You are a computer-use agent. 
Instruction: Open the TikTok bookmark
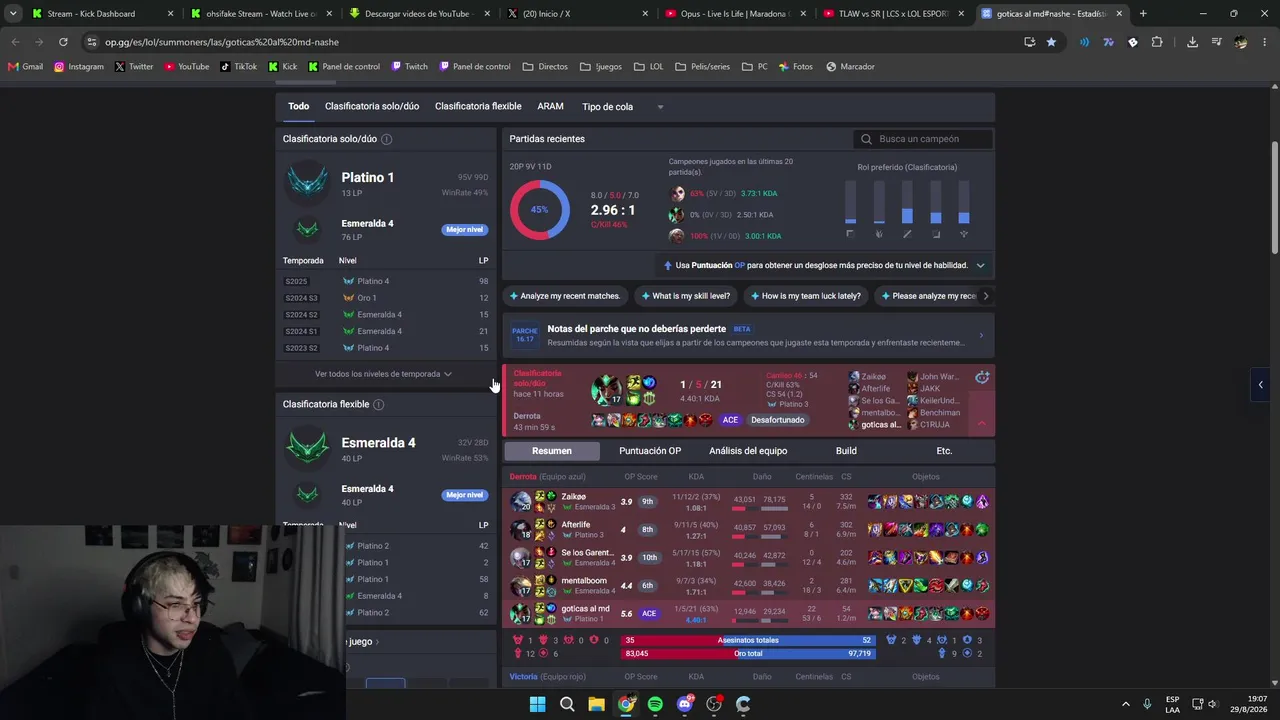click(238, 67)
